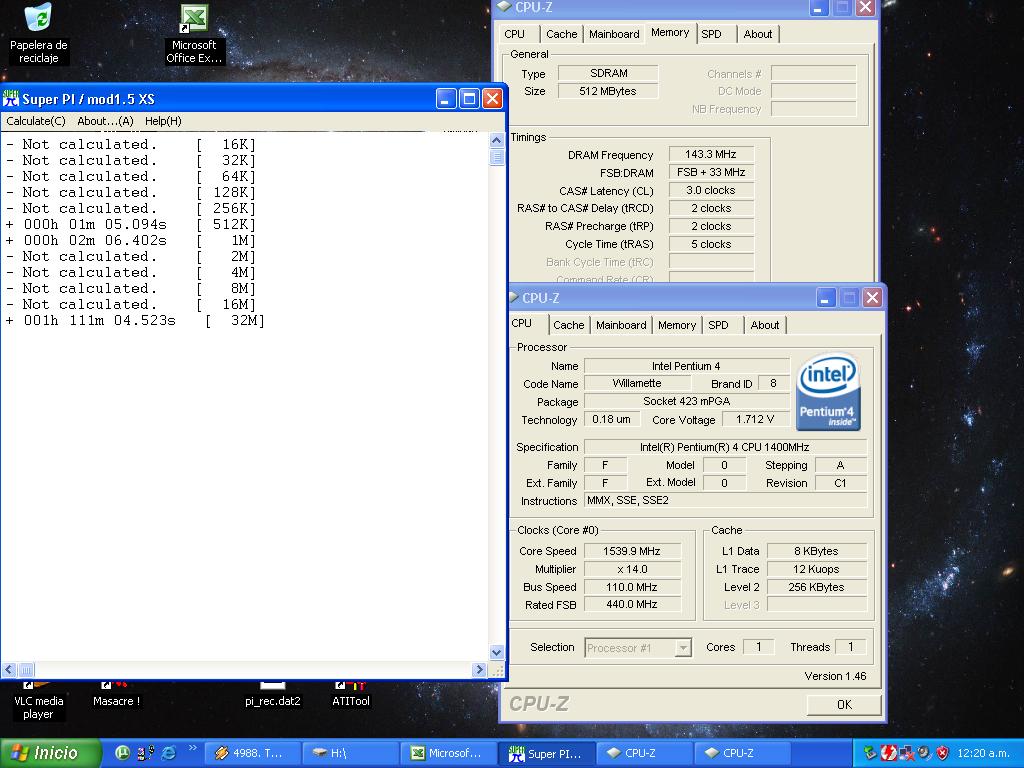Switch to Microsoft Excel taskbar button

click(x=449, y=753)
